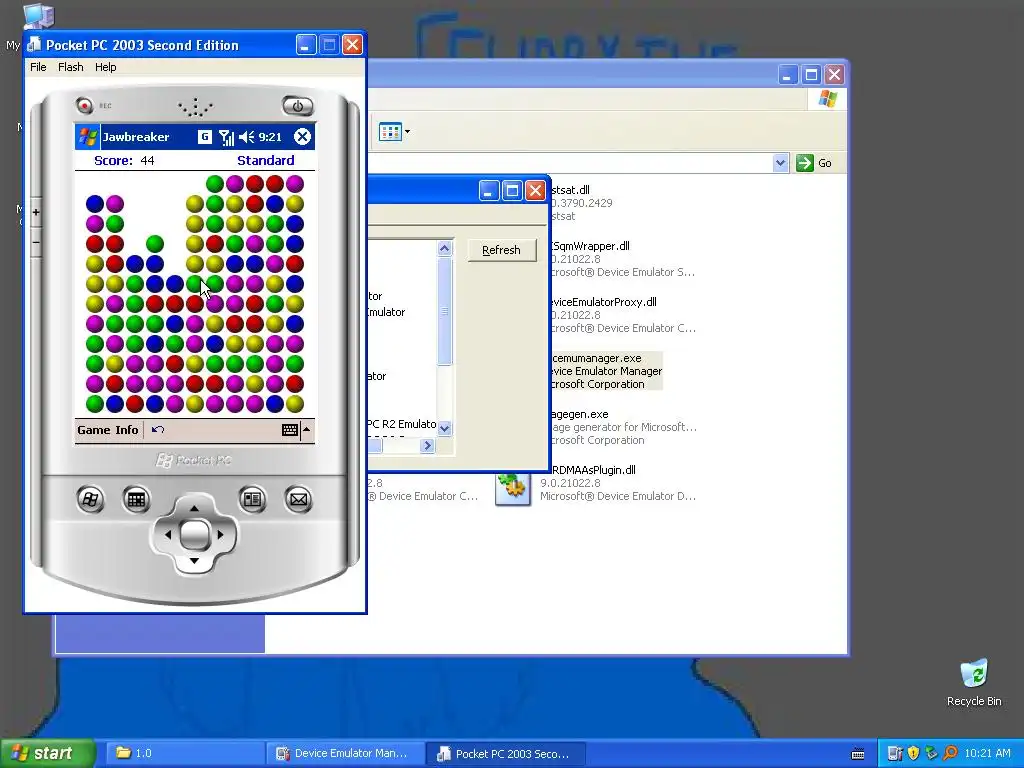Open the Flash menu
1024x768 pixels.
click(x=71, y=67)
